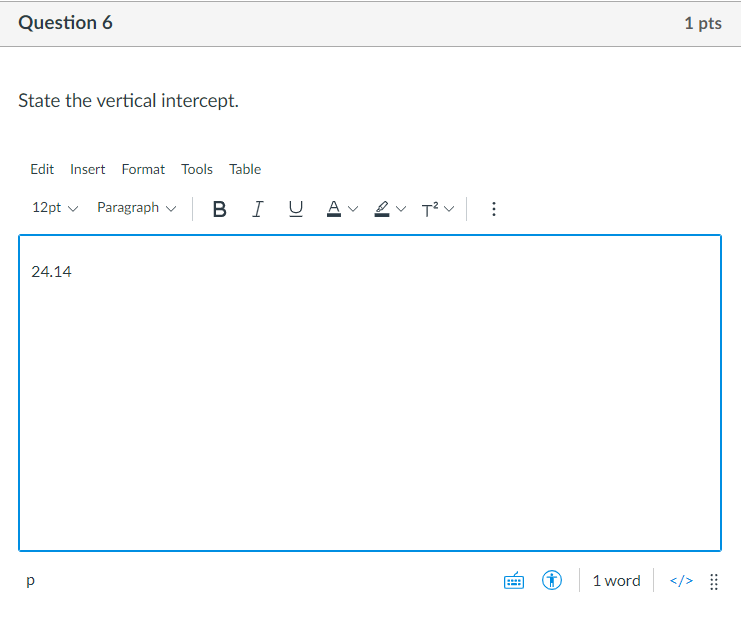Apply text color with the A icon

(334, 208)
